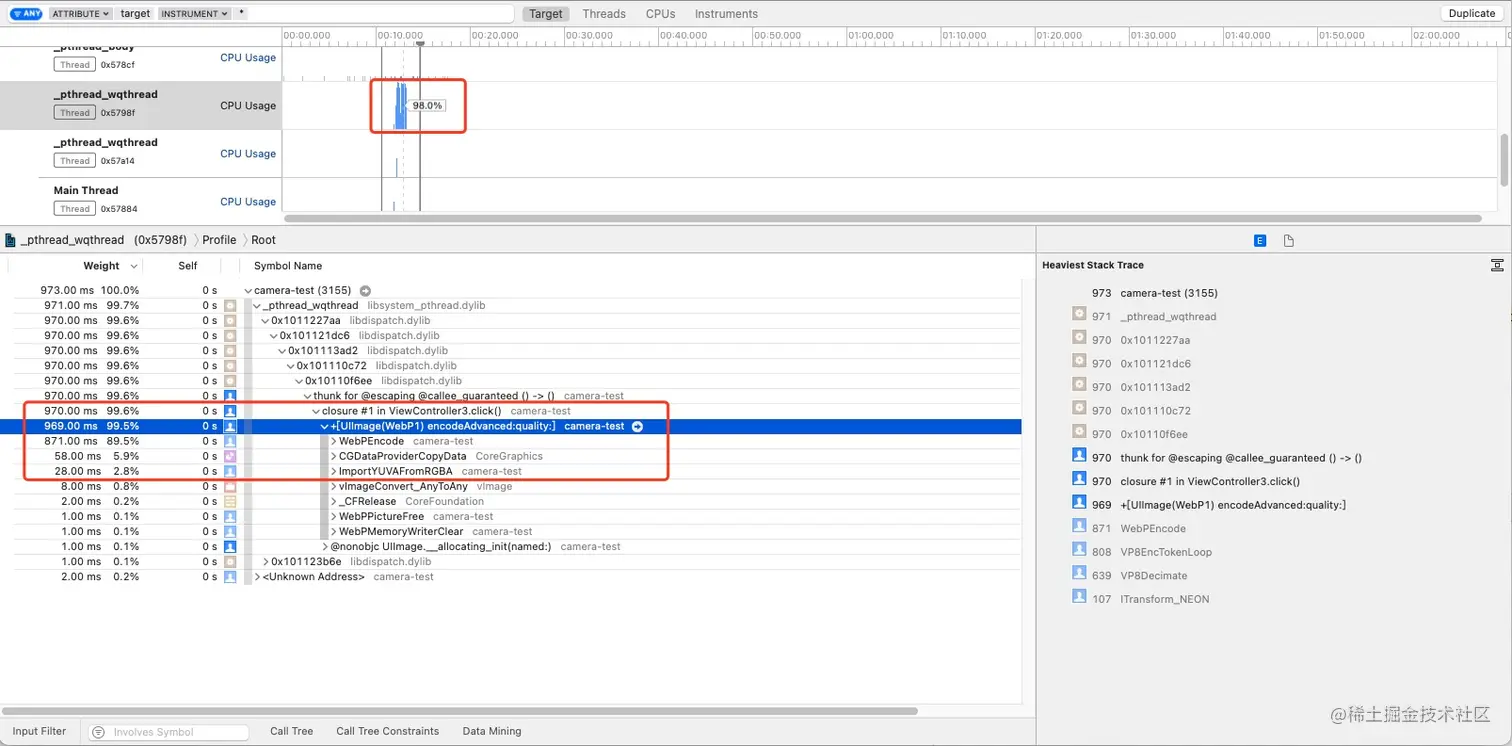This screenshot has width=1512, height=746.
Task: Click focus arrow on the encodeAdvanced:quality: row
Action: 637,426
